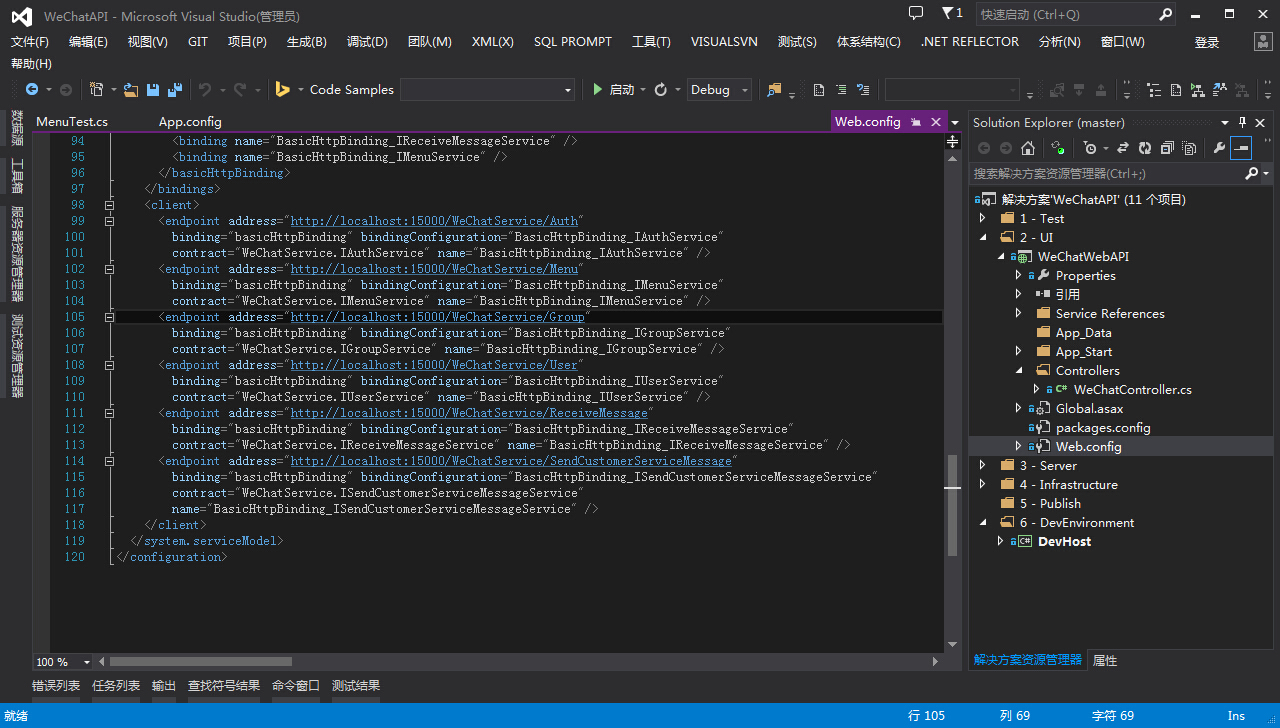Click the magnifier in Quick Launch box
This screenshot has height=728, width=1280.
tap(1165, 14)
